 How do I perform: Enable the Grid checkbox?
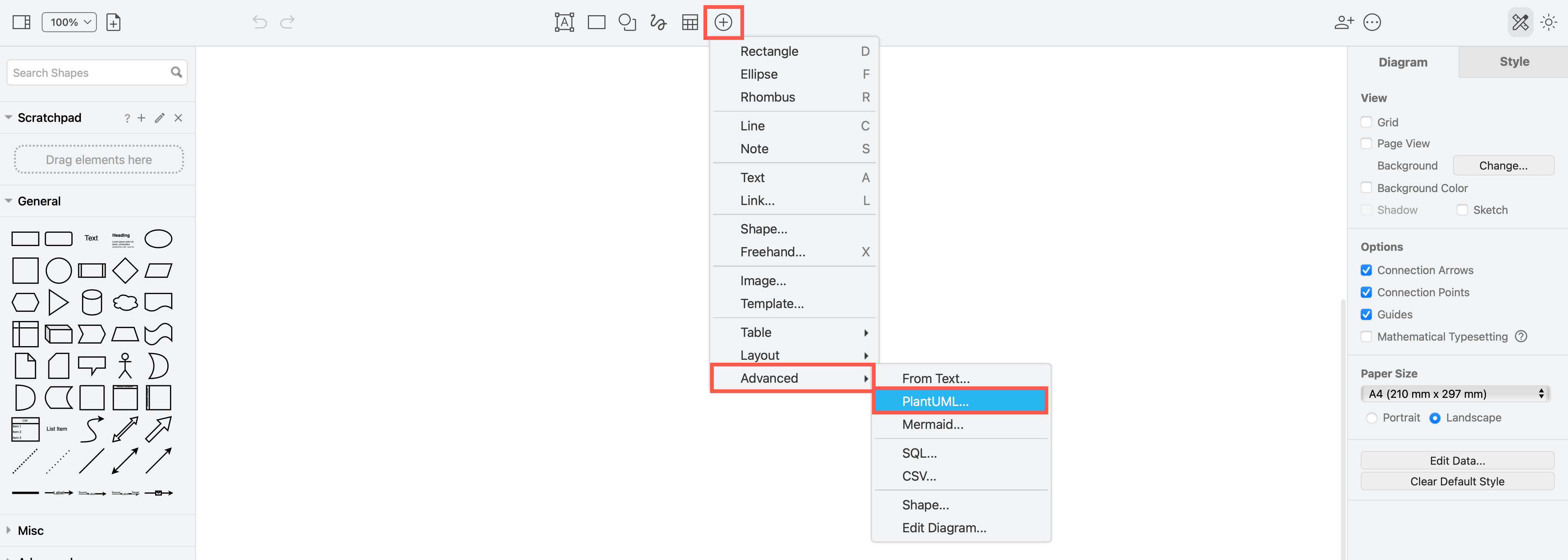click(x=1366, y=122)
